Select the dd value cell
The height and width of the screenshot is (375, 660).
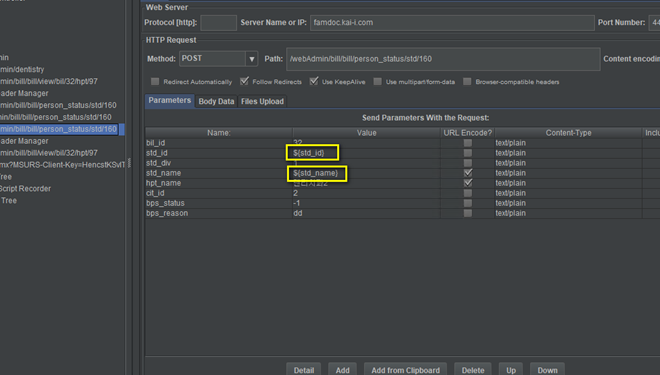[367, 213]
